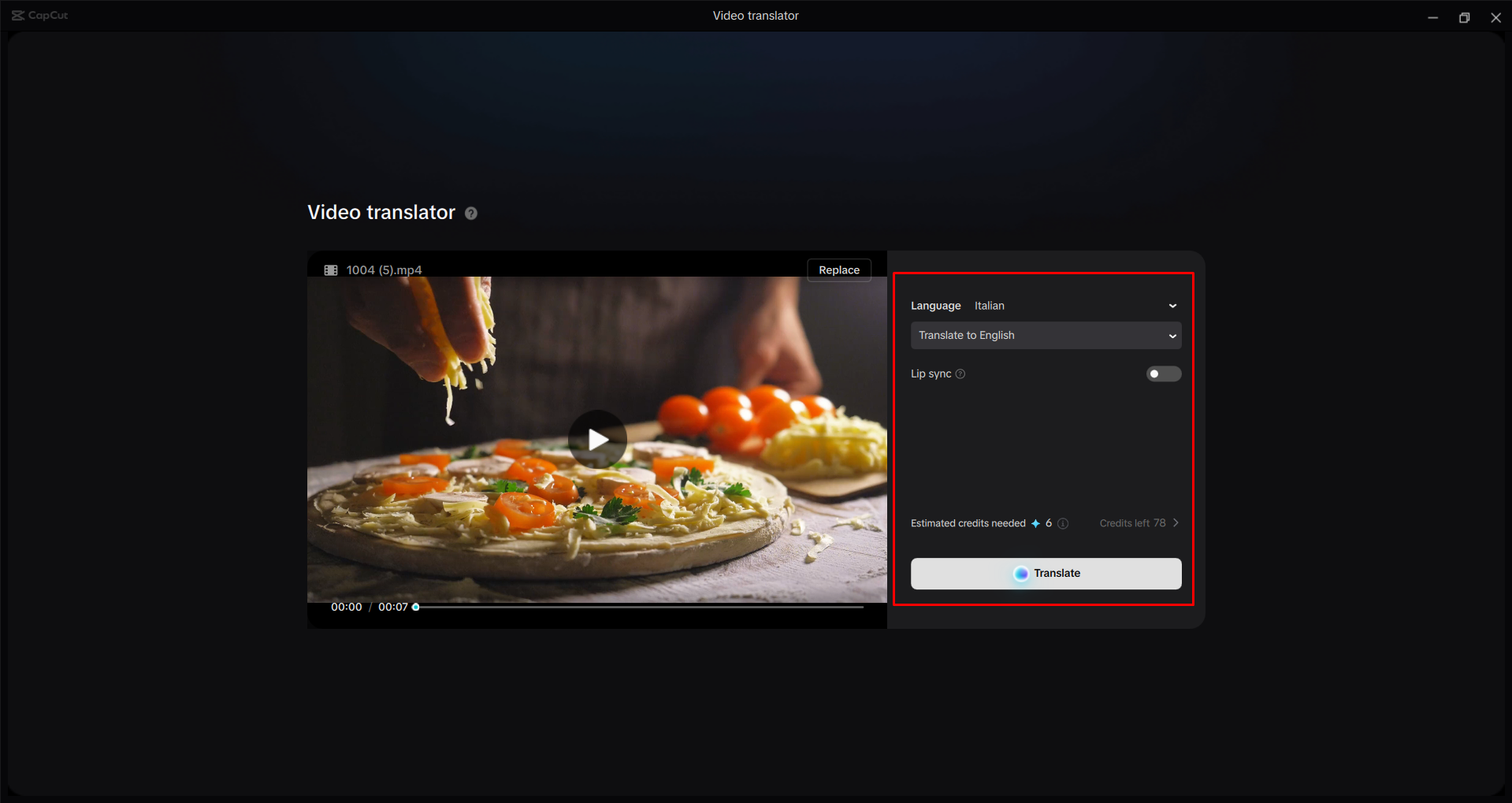Click the 00:07 duration timestamp
Screen dimensions: 1512x803
coord(391,607)
